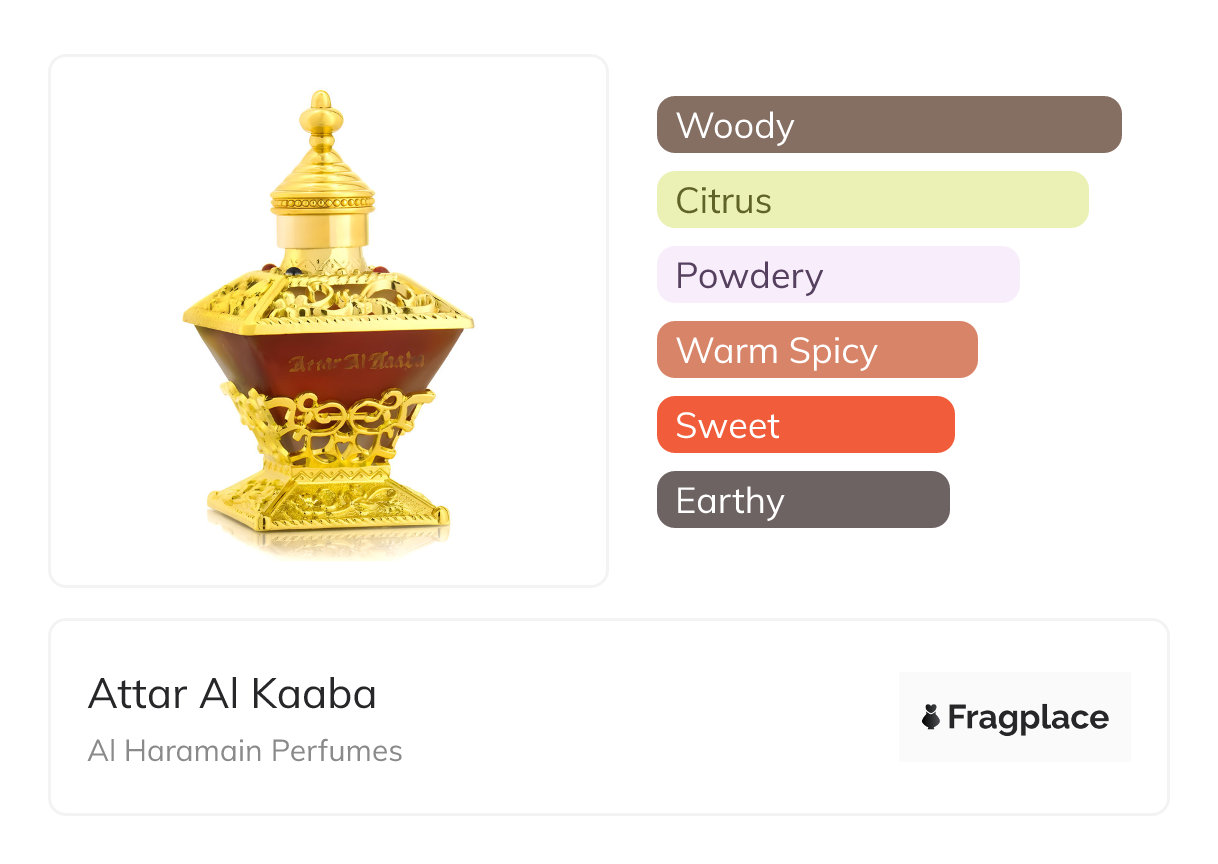Click the Citrus label text

click(x=723, y=201)
